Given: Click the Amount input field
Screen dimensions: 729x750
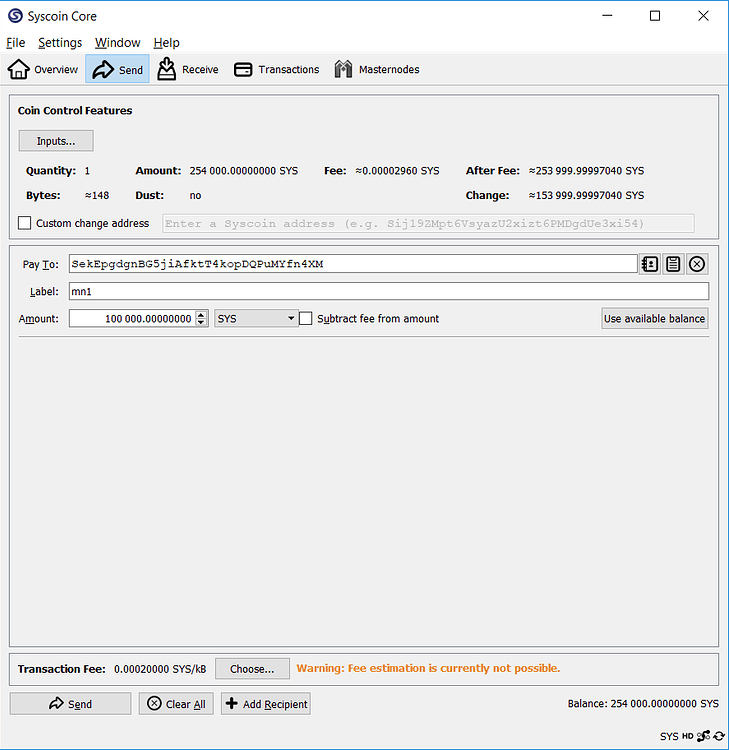Looking at the screenshot, I should point(133,319).
